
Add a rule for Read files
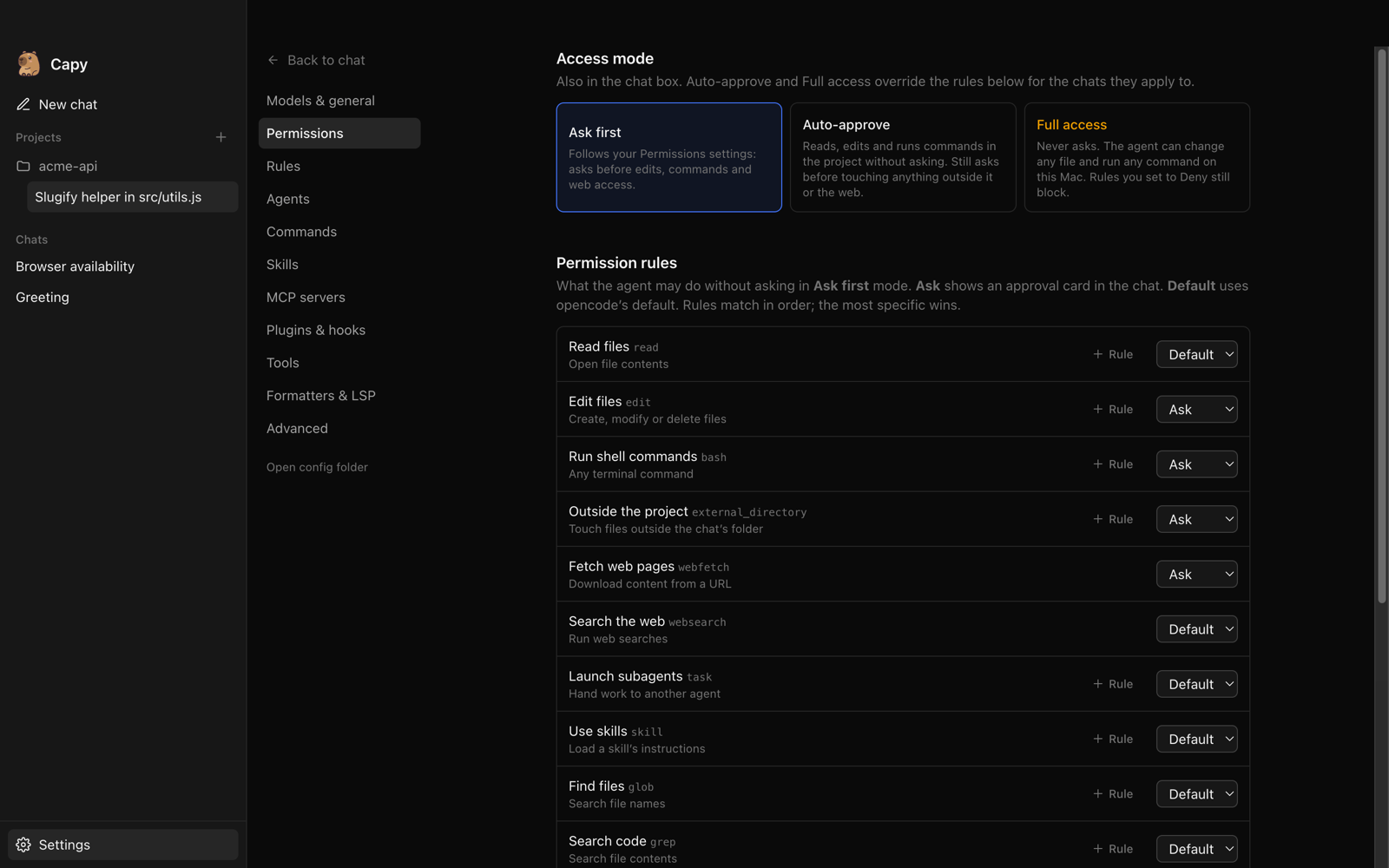(1113, 354)
